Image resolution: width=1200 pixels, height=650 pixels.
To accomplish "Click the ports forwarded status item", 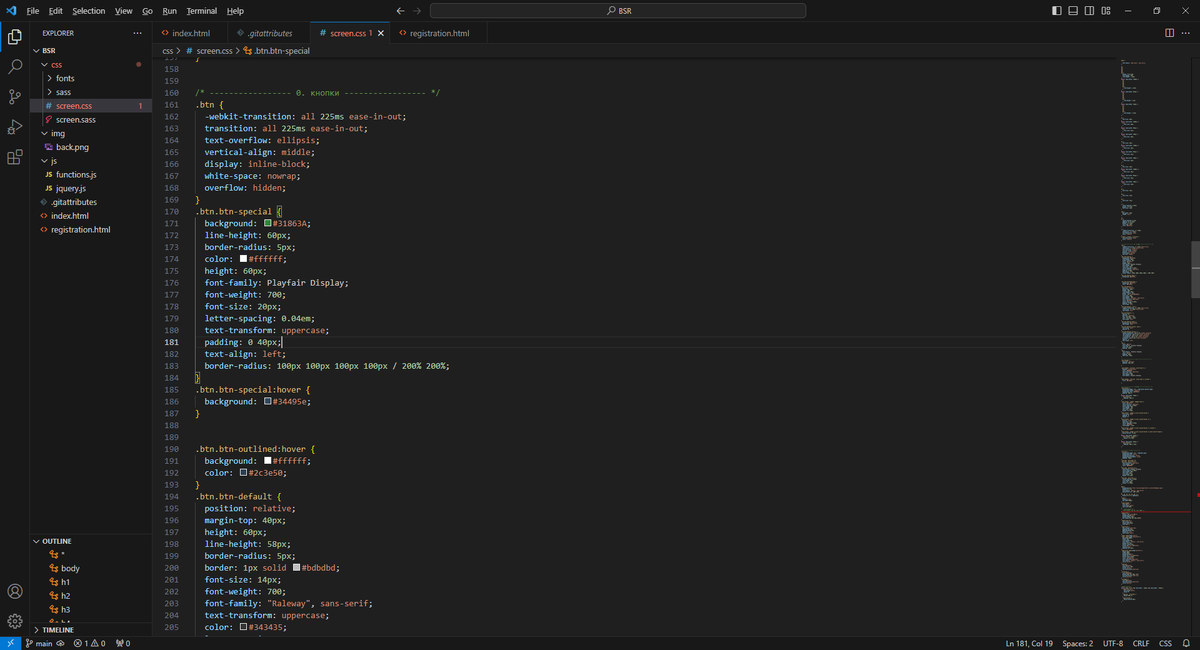I will [123, 643].
